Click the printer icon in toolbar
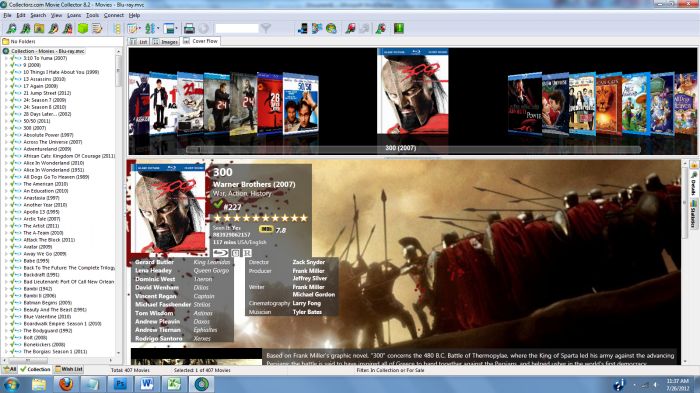The width and height of the screenshot is (700, 393). click(x=189, y=29)
